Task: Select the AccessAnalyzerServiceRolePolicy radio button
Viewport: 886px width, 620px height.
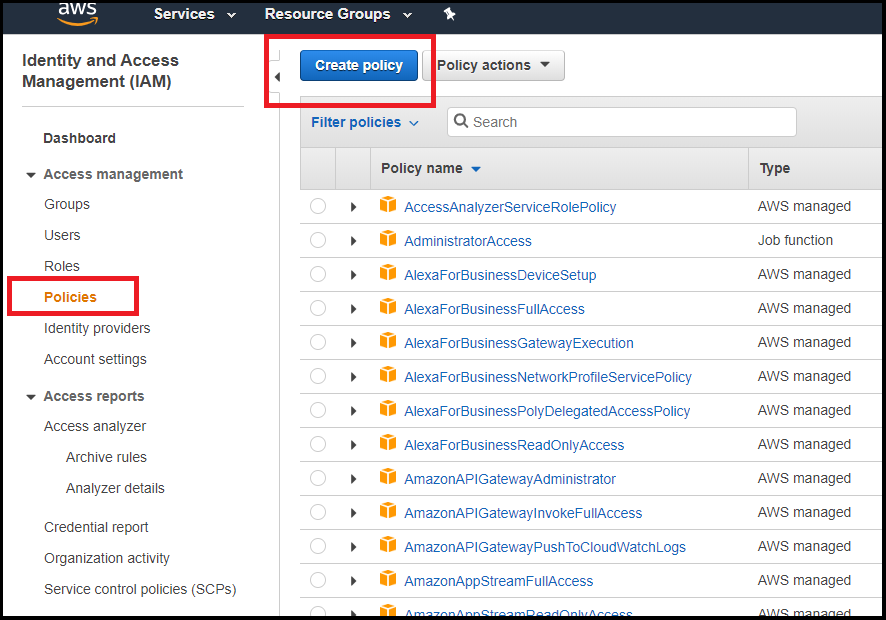Action: point(318,206)
